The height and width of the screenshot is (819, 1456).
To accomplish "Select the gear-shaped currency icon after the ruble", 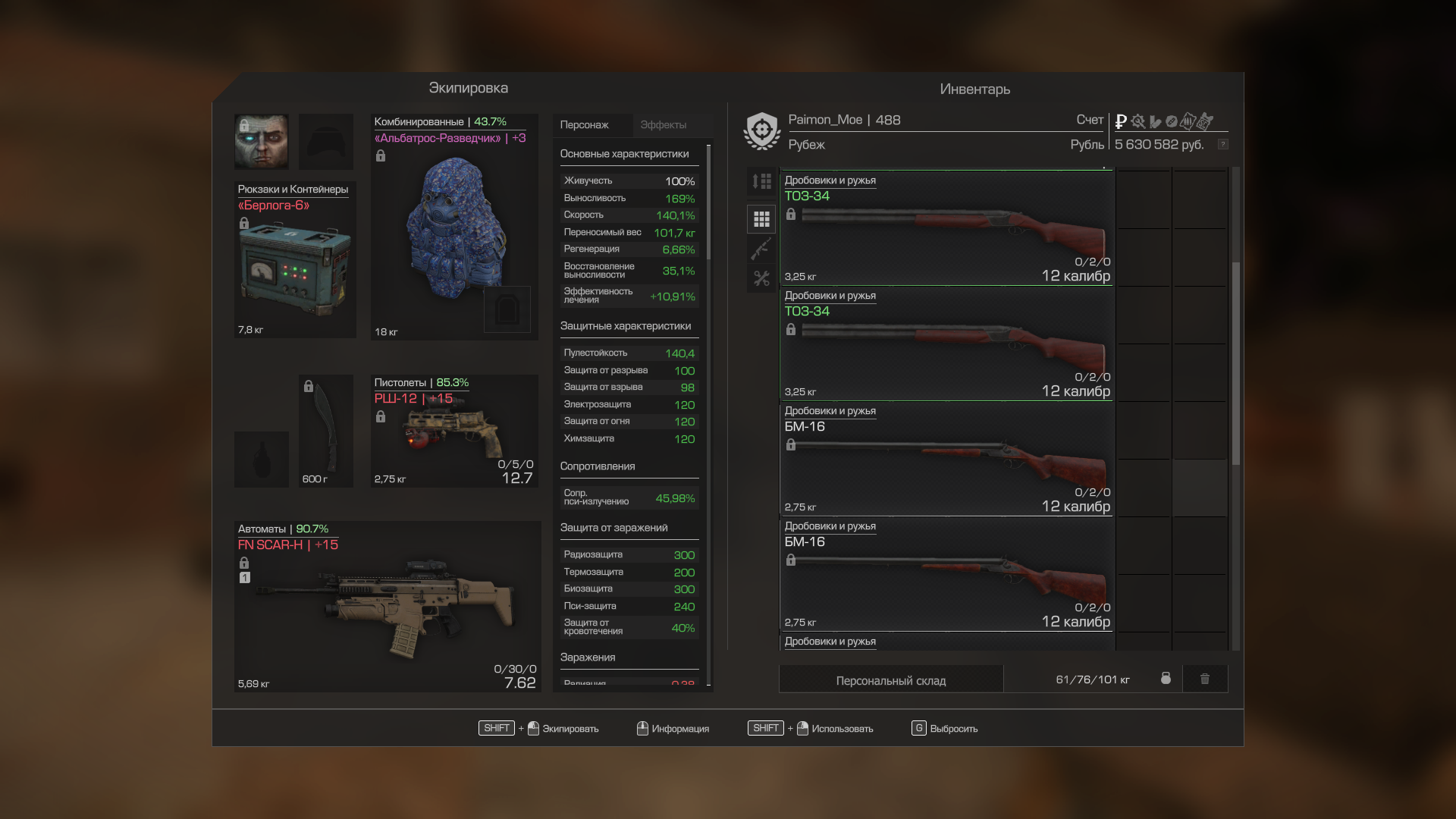I will 1137,121.
